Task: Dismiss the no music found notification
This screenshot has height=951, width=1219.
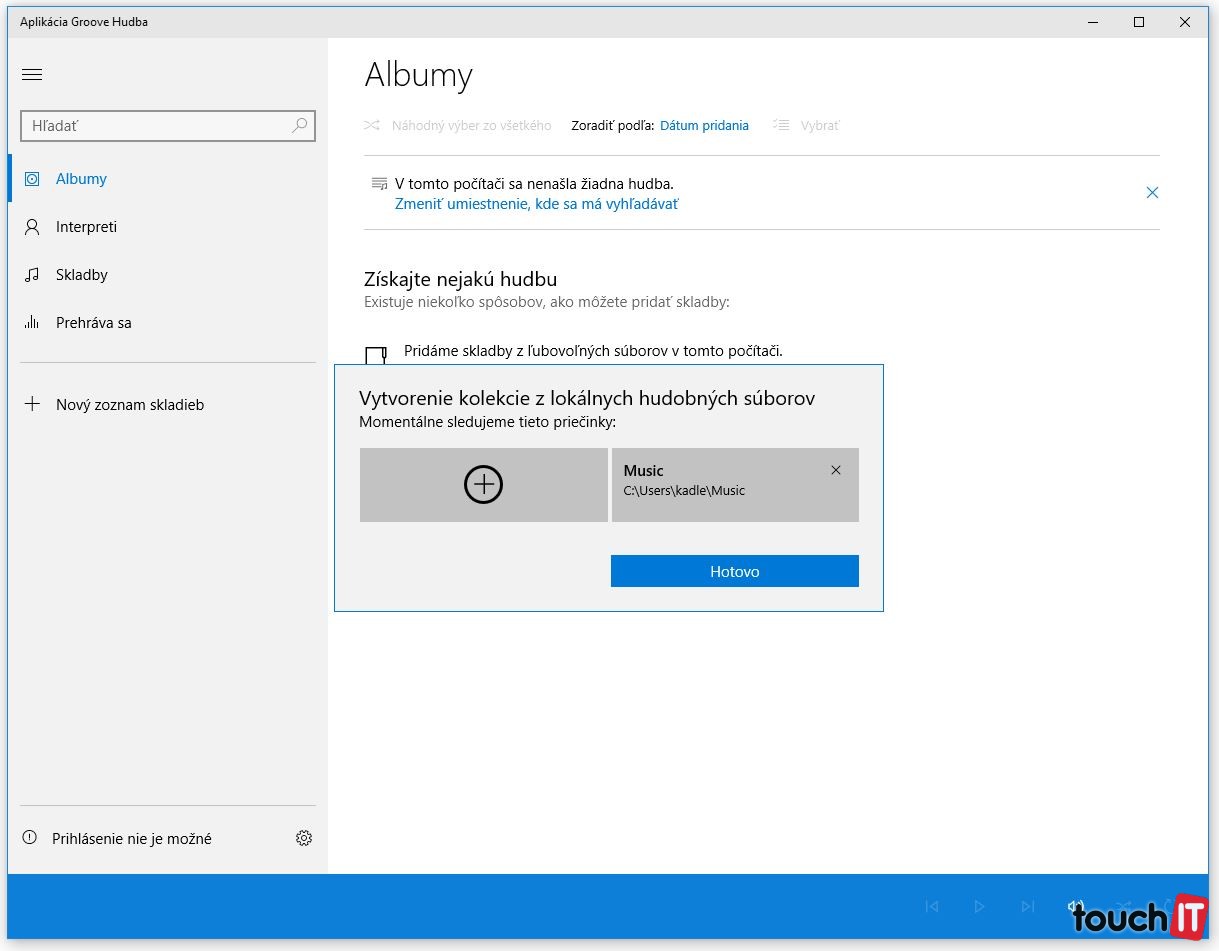Action: tap(1152, 193)
